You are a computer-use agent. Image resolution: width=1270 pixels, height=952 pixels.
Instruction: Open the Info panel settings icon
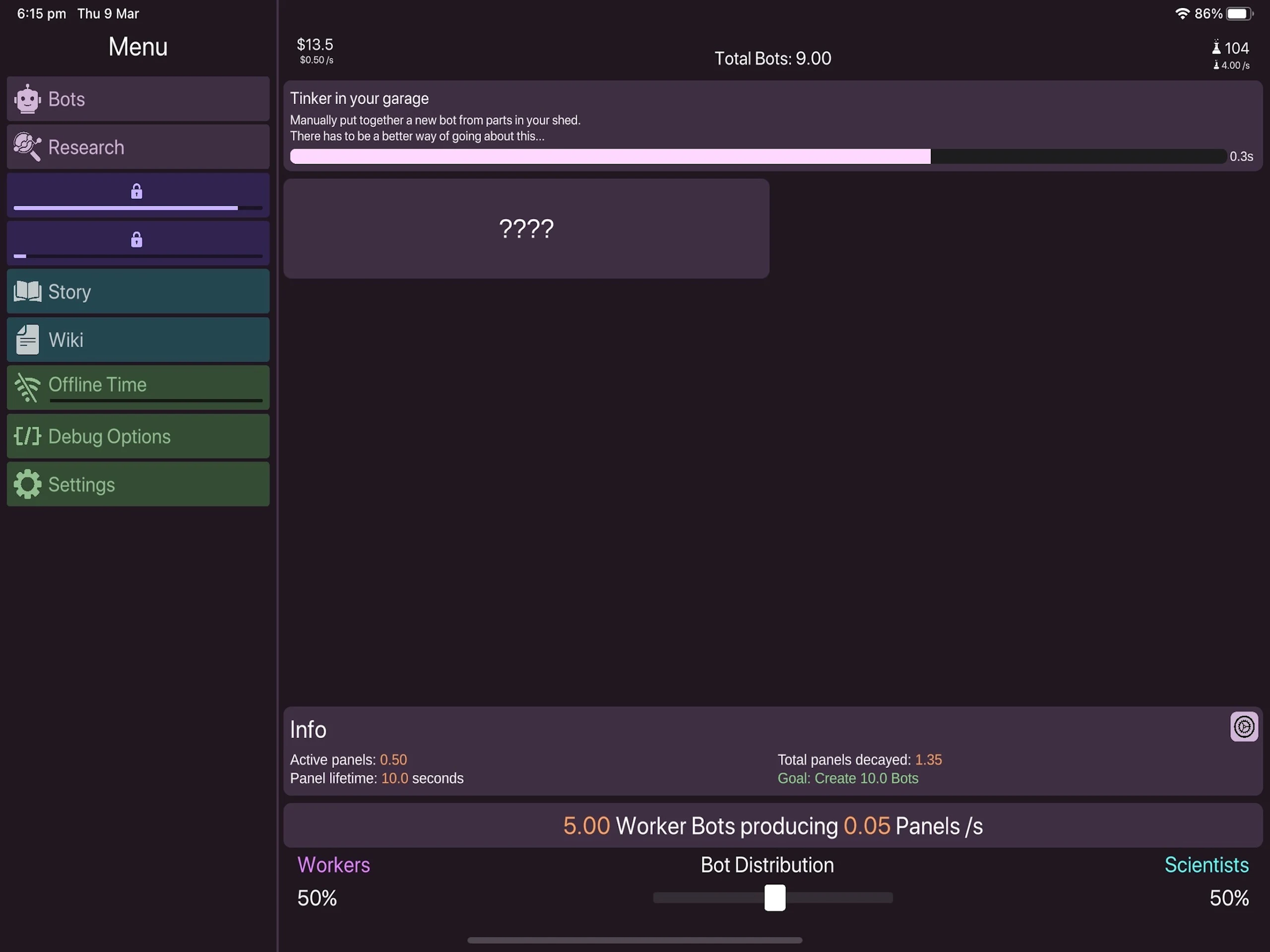pos(1244,727)
